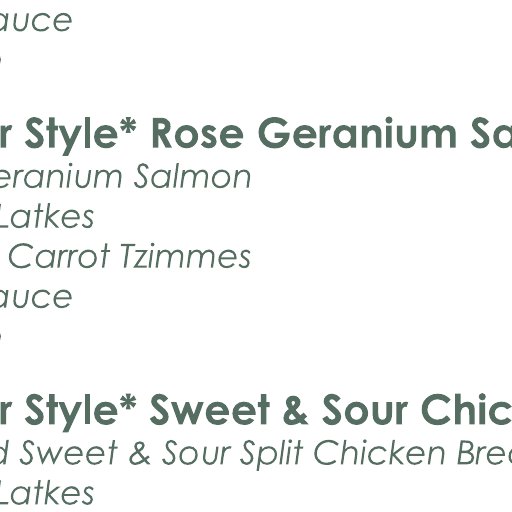Select the bottom 'Latkes' line

point(46,493)
